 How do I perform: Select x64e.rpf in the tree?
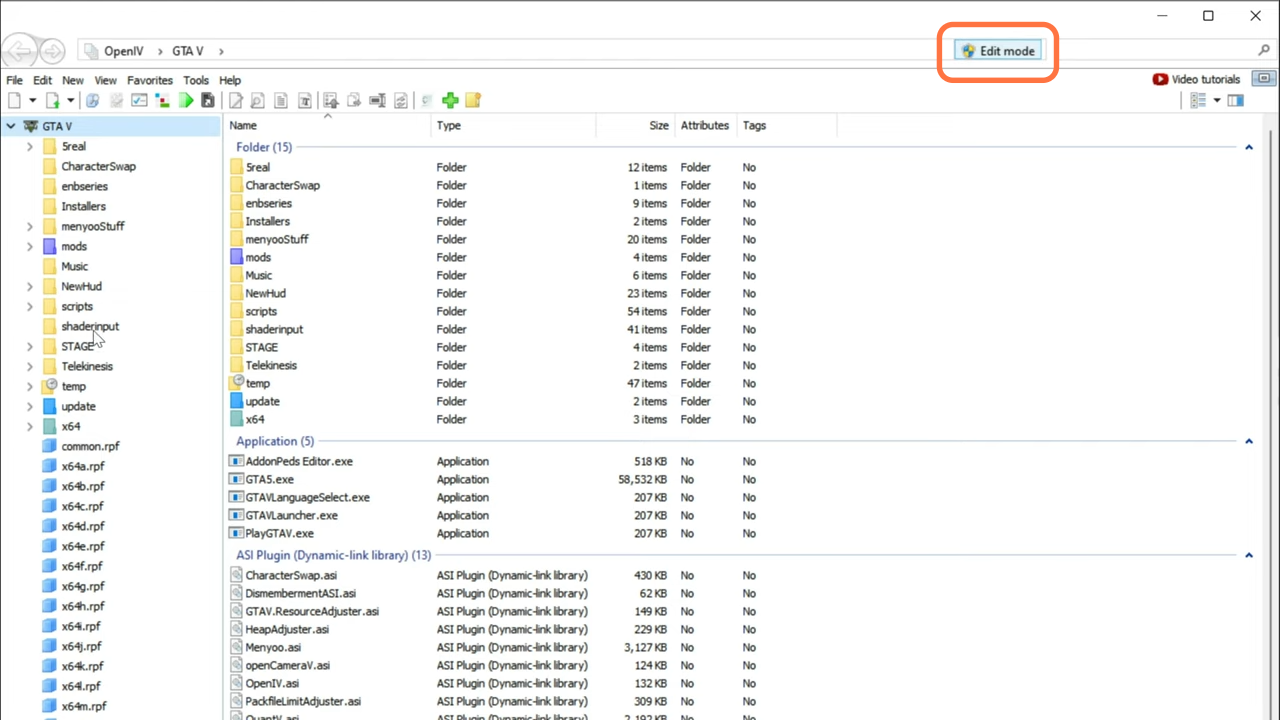click(x=83, y=547)
